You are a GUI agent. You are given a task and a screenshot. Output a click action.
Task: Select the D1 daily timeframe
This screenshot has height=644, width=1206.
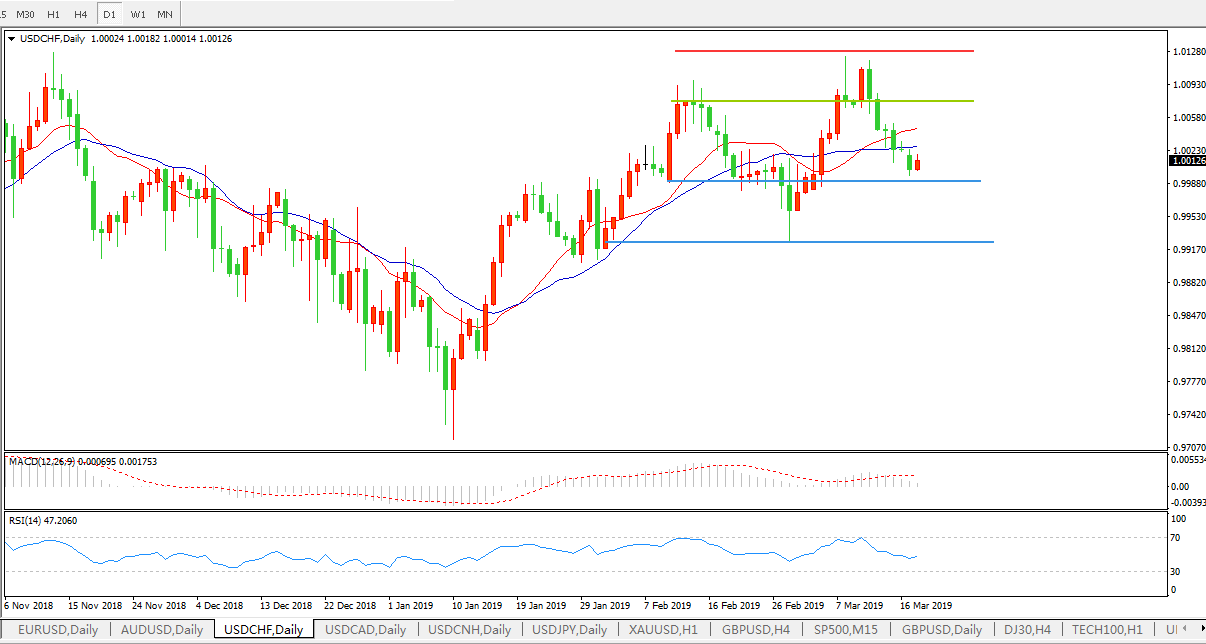(x=109, y=15)
